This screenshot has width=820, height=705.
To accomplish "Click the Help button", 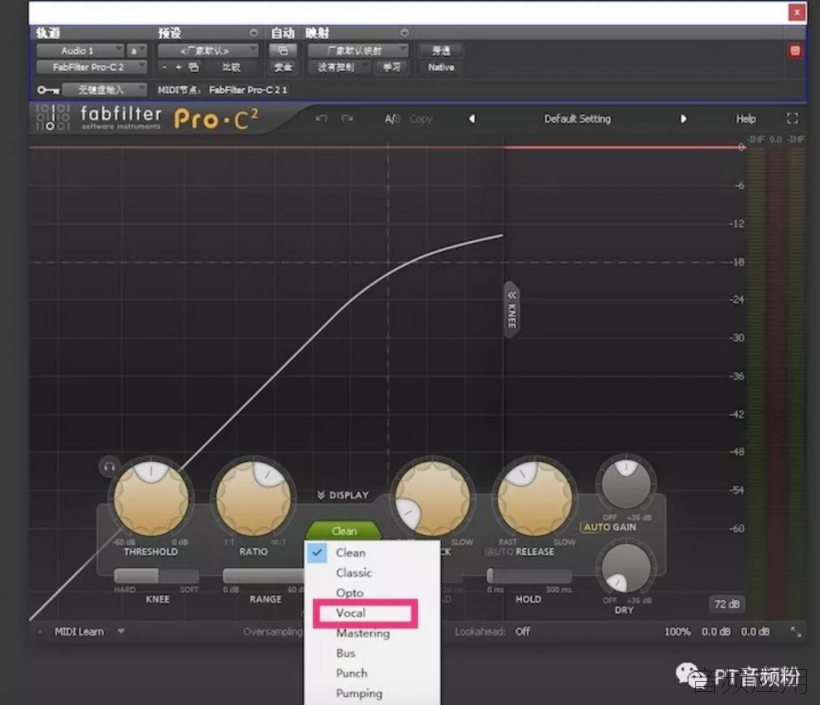I will (x=746, y=119).
